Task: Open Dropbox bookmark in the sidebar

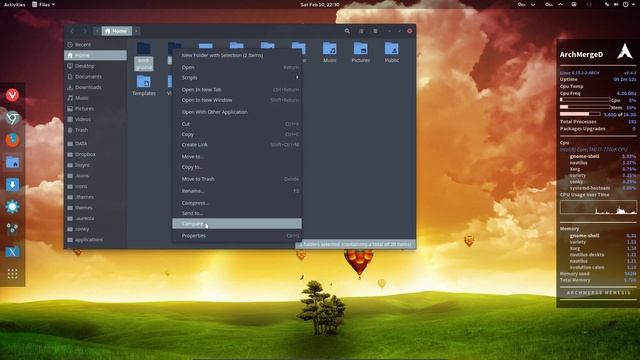Action: click(x=96, y=154)
